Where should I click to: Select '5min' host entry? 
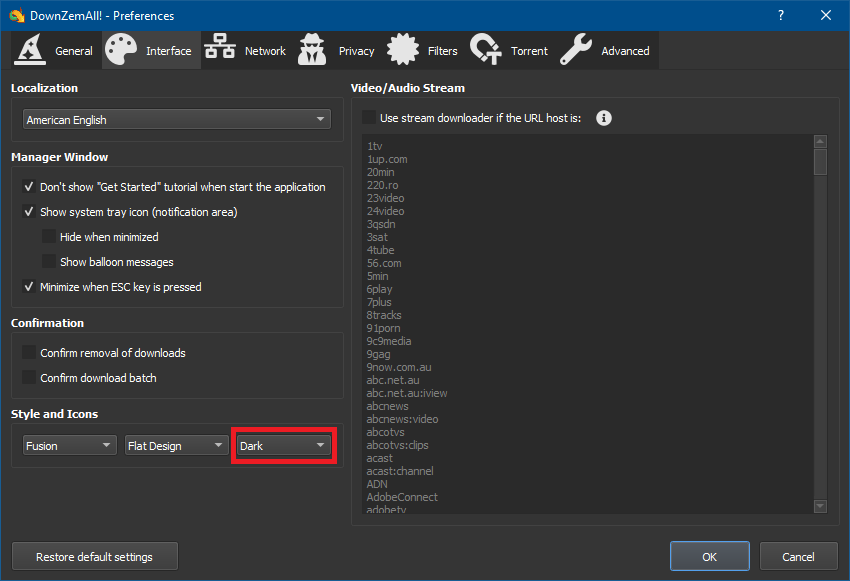pyautogui.click(x=377, y=276)
